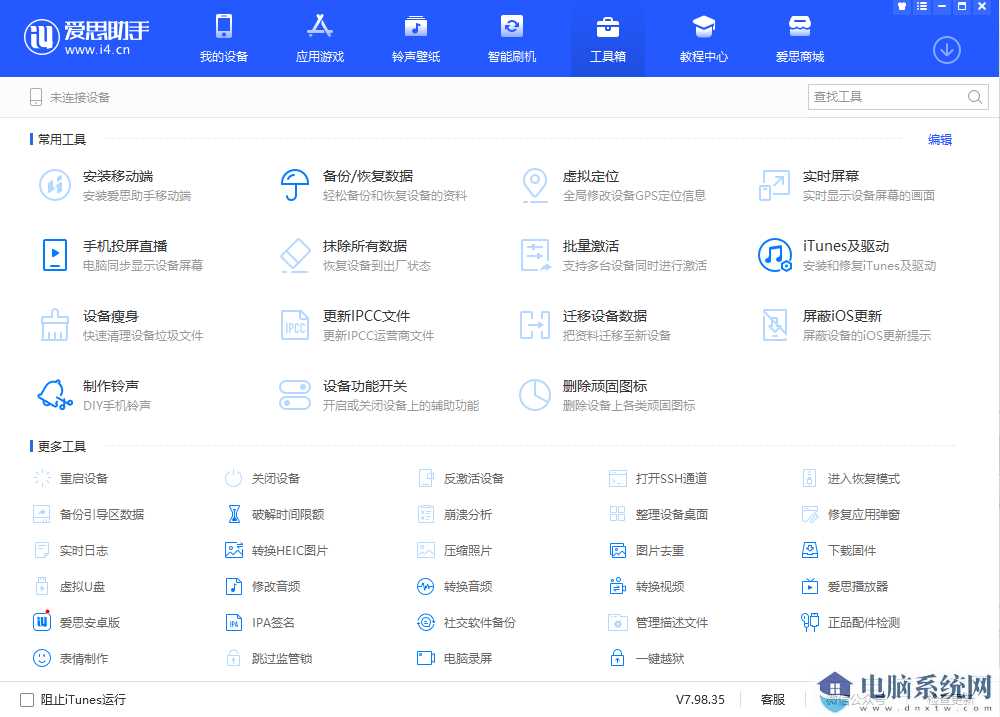Launch 爱思播放器 icon
The width and height of the screenshot is (1000, 717).
pyautogui.click(x=810, y=586)
